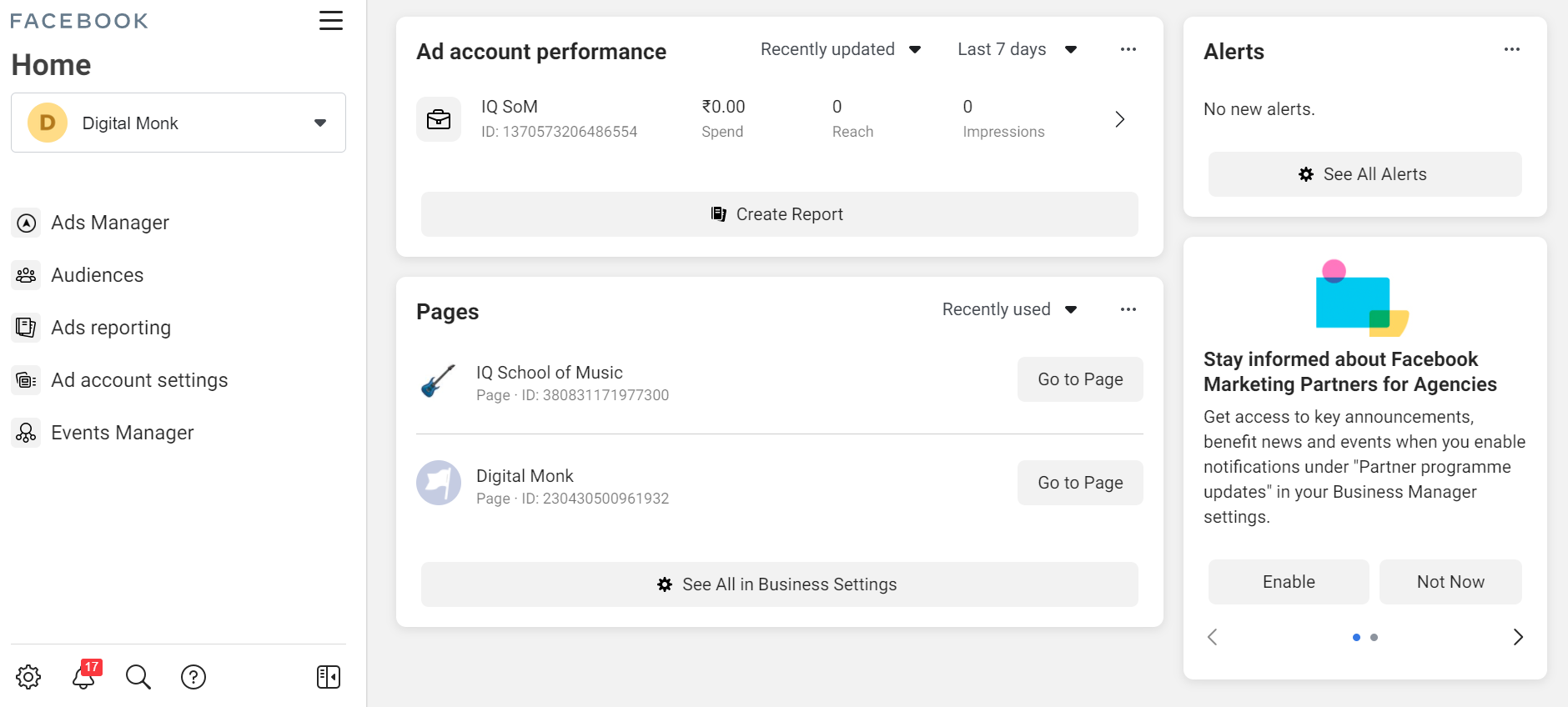Click the Impressions count value
Screen dimensions: 1568x707
coord(967,107)
